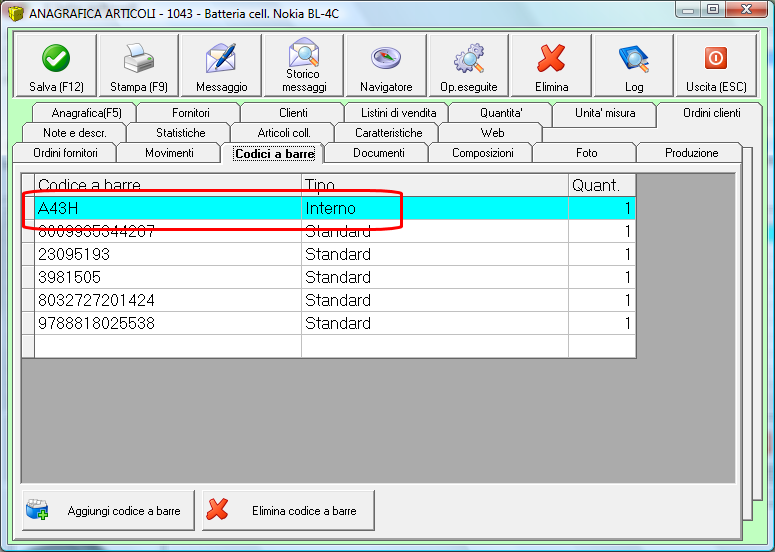Open the Web tab

492,132
